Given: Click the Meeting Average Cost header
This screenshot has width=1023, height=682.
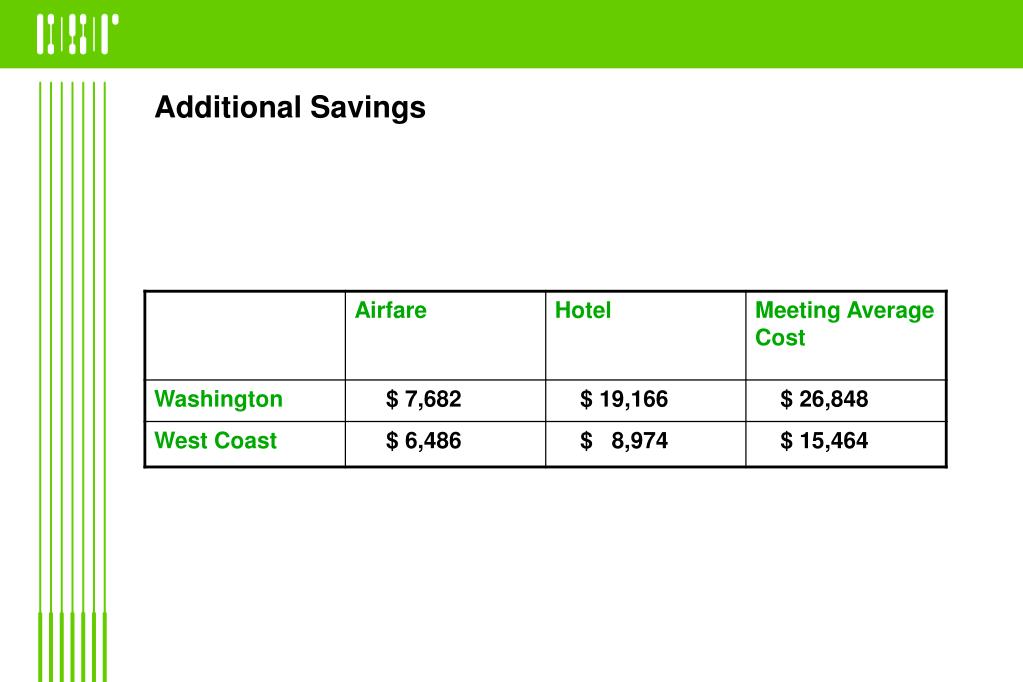Looking at the screenshot, I should coord(844,324).
